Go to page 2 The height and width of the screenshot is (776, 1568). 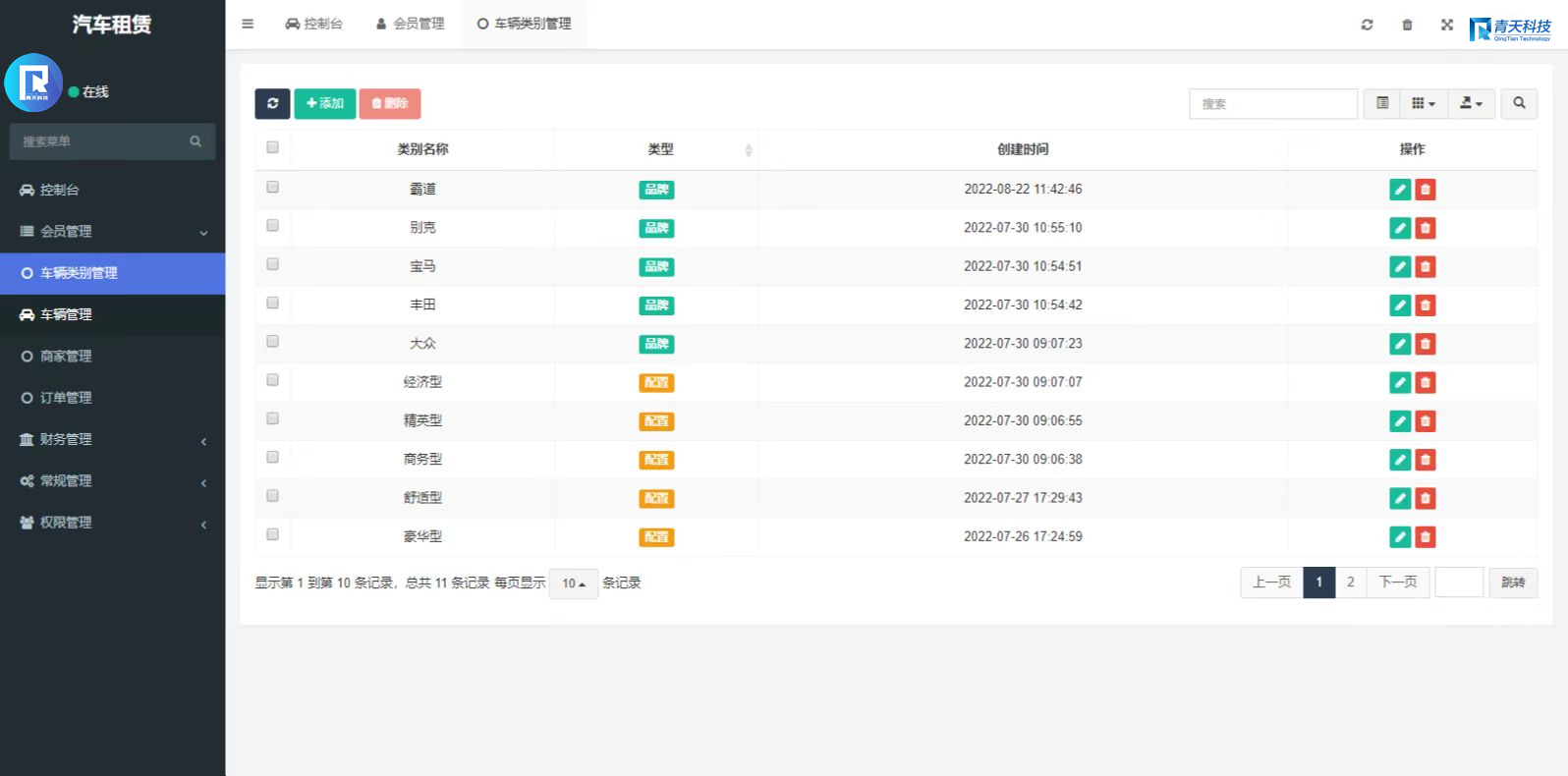tap(1350, 582)
